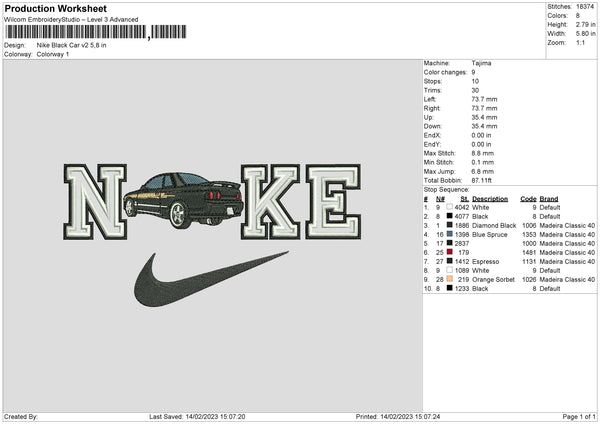Click the barcode in the header
Screen dimensions: 600x424
tap(95, 32)
